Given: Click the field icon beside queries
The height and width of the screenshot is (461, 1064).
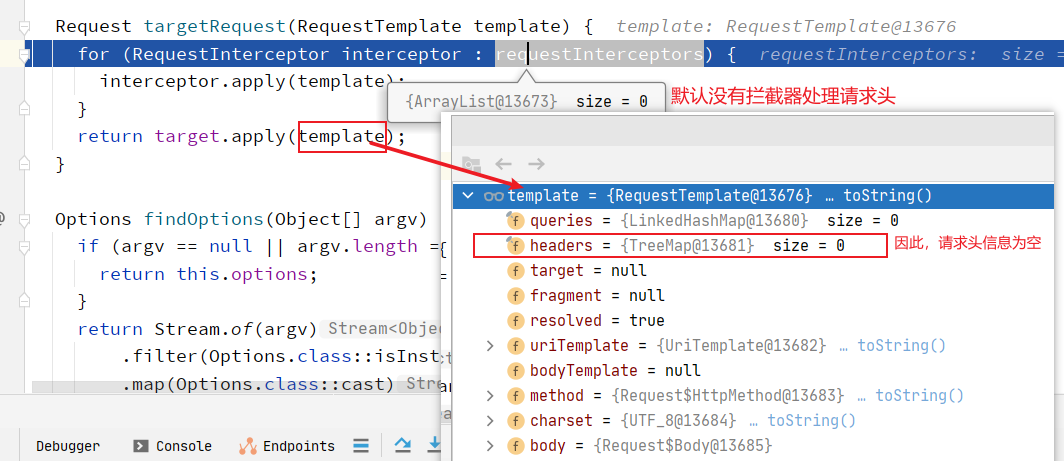Looking at the screenshot, I should click(516, 221).
